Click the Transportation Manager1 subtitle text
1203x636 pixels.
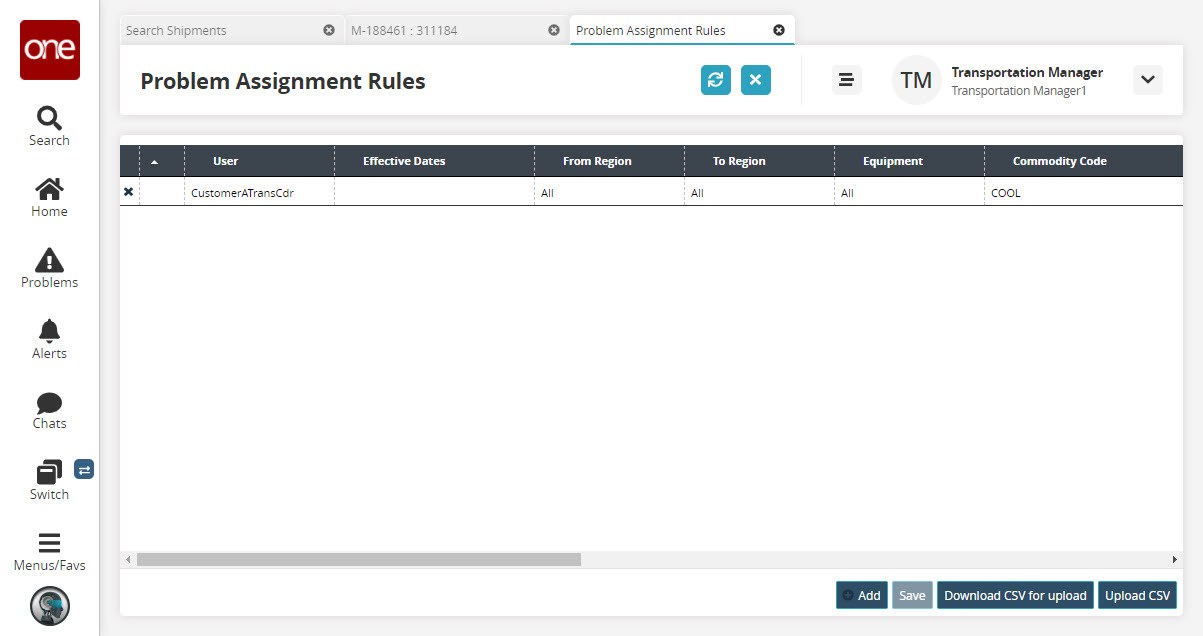tap(1019, 91)
